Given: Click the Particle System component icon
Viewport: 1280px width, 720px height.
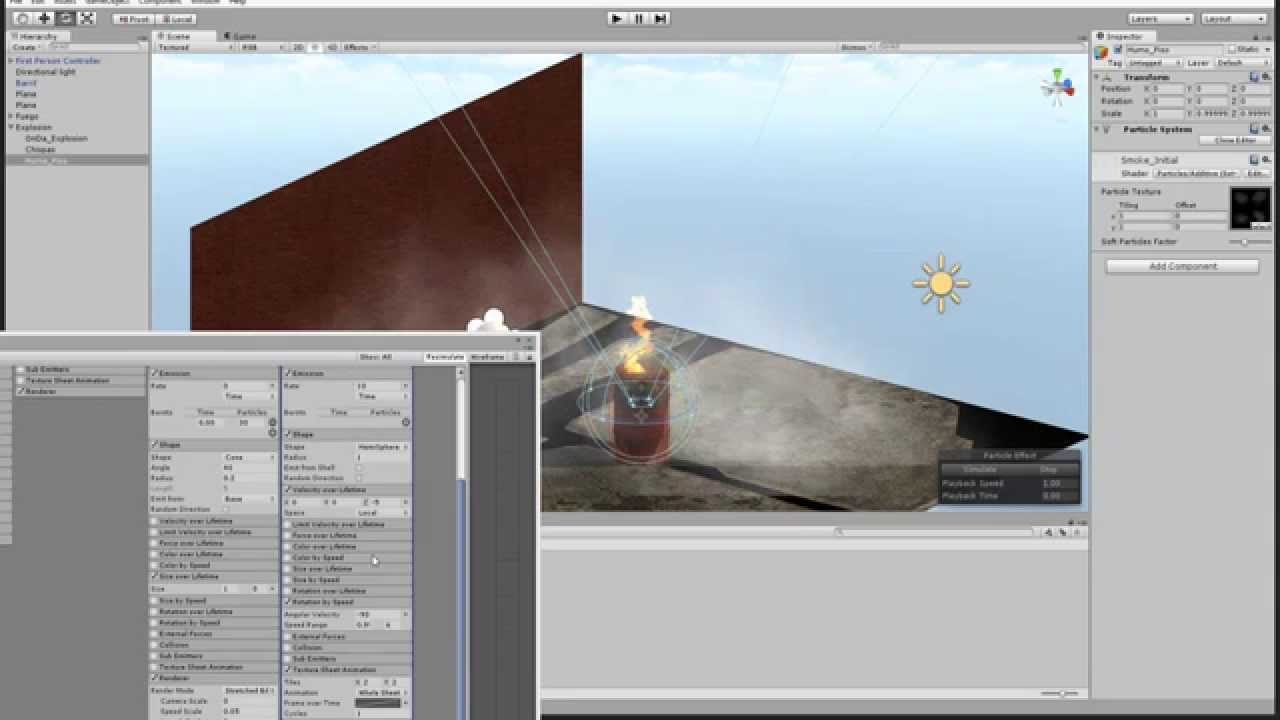Looking at the screenshot, I should pyautogui.click(x=1107, y=129).
